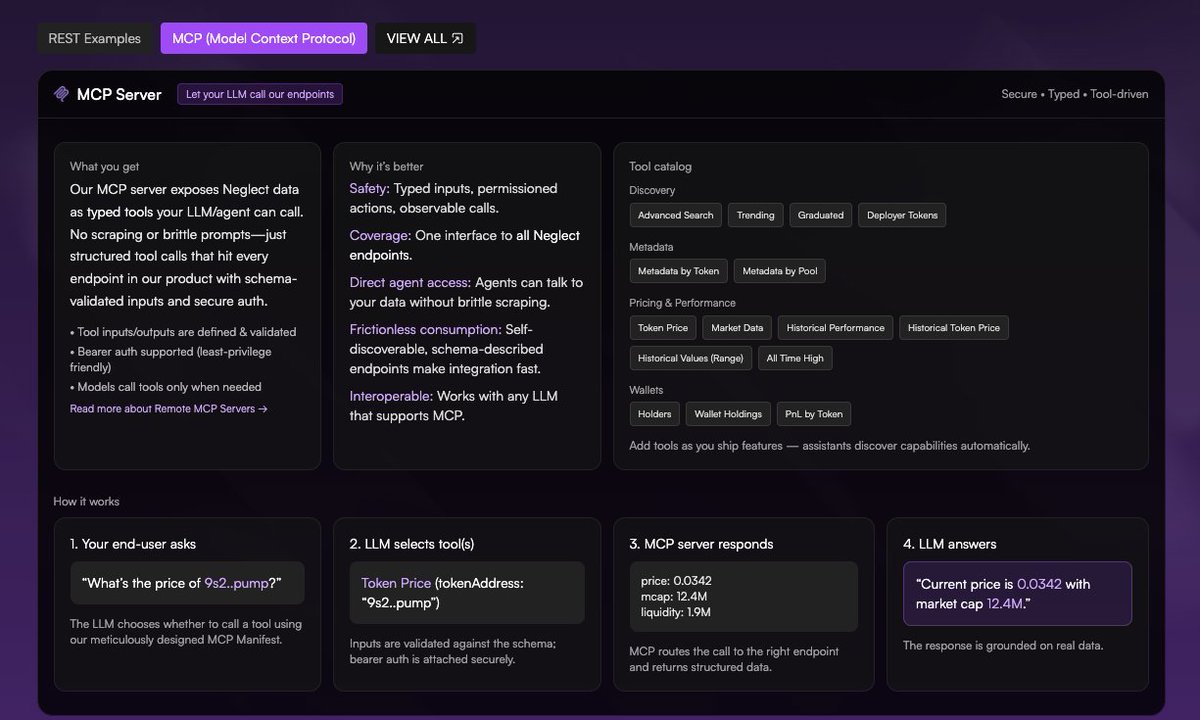The image size is (1200, 720).
Task: Click 'Tool inputs/outputs are defined & validated' bullet
Action: coord(183,332)
